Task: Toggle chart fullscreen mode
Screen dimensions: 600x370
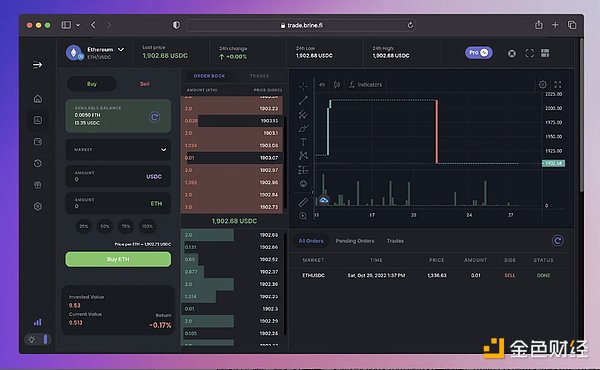Action: (x=558, y=85)
